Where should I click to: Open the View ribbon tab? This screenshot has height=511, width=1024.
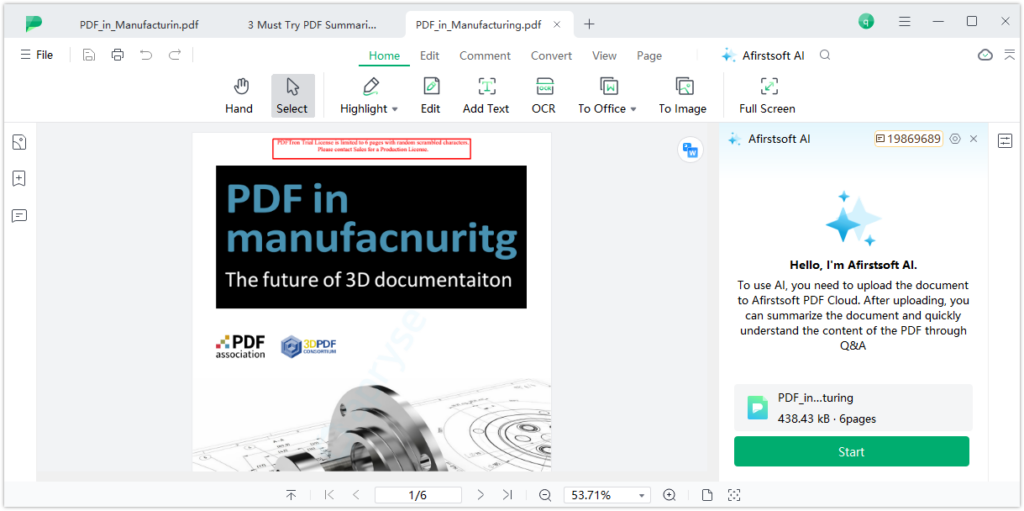click(x=604, y=56)
